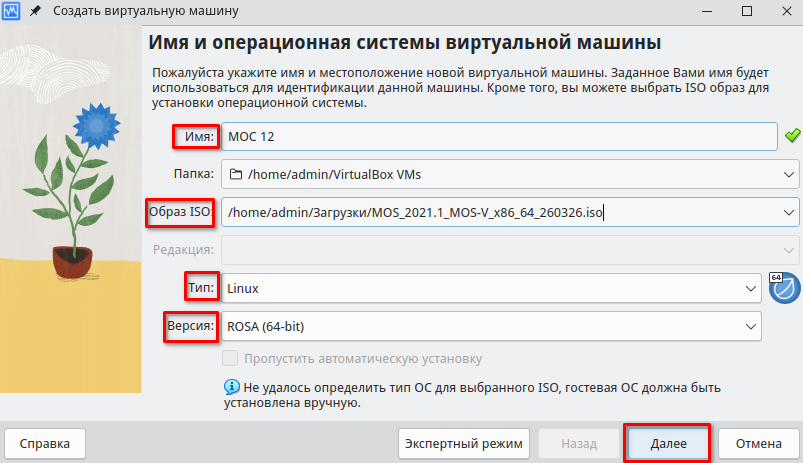Click the Справка help button
This screenshot has height=463, width=803.
pyautogui.click(x=45, y=443)
